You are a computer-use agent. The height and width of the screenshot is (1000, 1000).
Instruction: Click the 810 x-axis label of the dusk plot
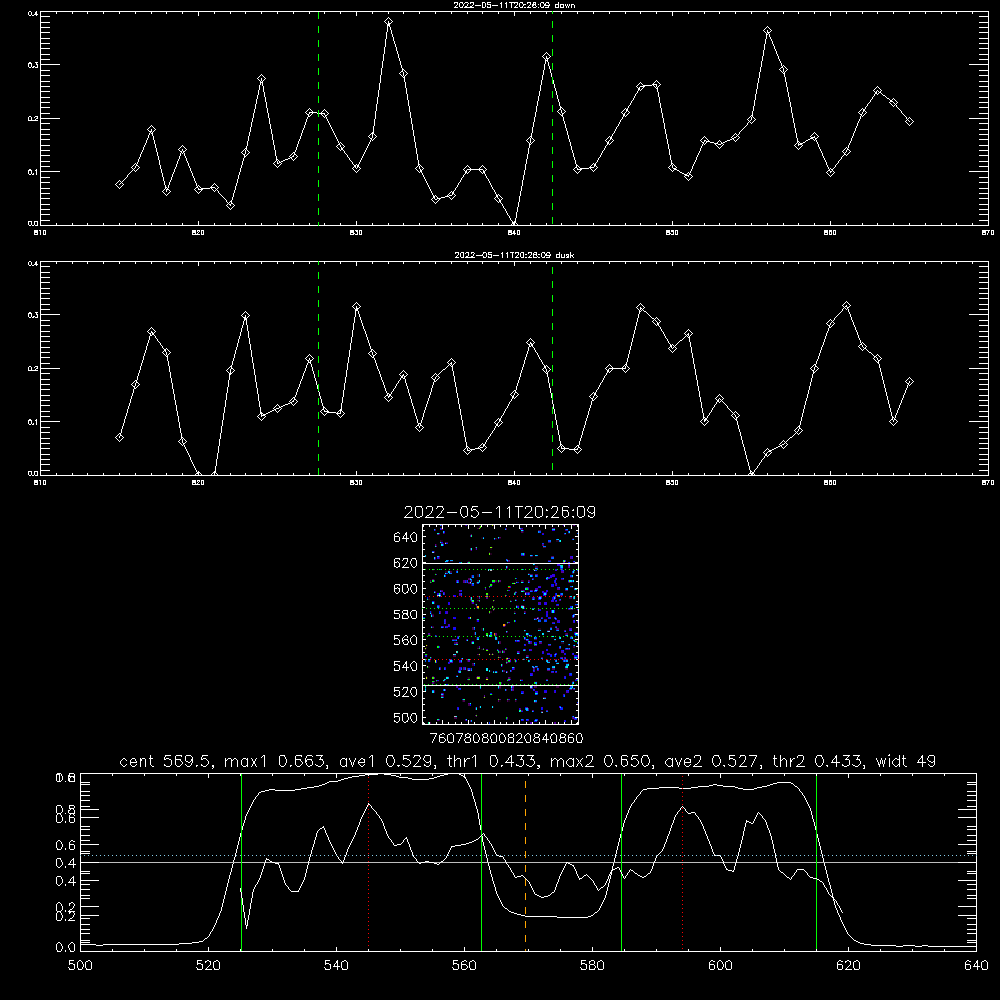[x=40, y=483]
